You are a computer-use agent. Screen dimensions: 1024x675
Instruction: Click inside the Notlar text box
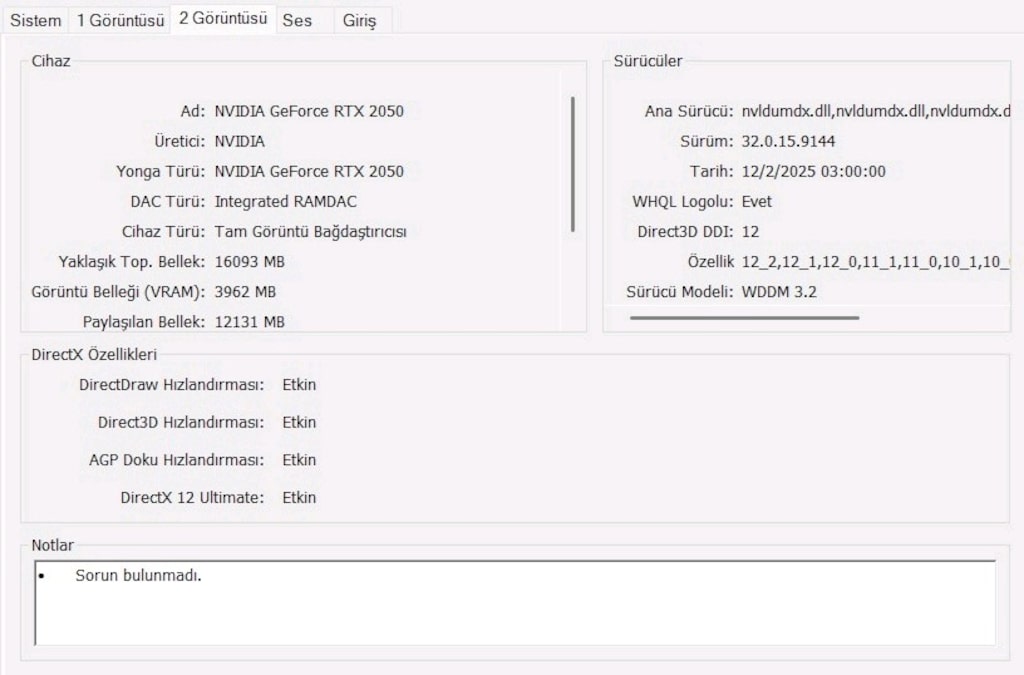point(515,603)
